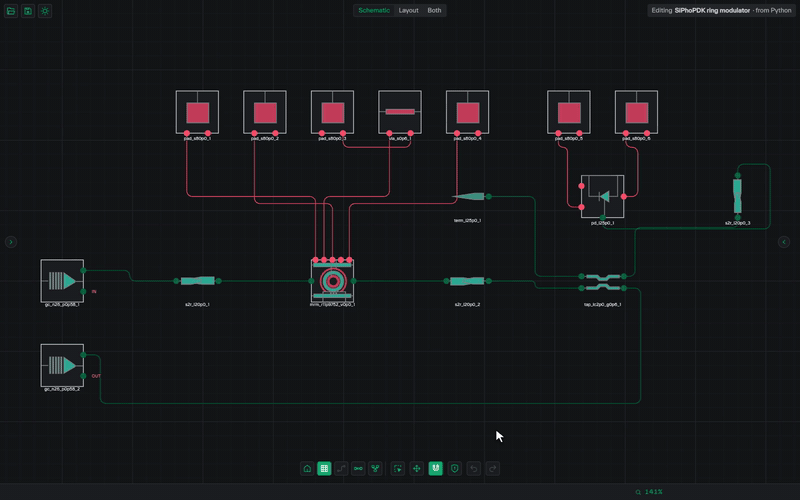
Task: Click the IN port label
Action: (x=94, y=292)
